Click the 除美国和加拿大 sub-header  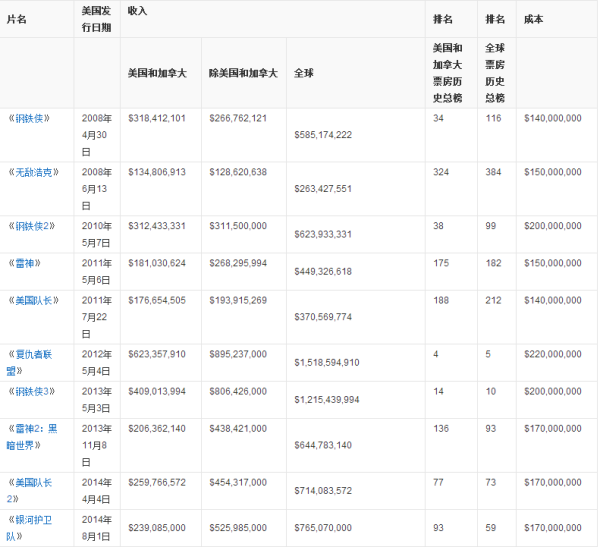coord(243,73)
